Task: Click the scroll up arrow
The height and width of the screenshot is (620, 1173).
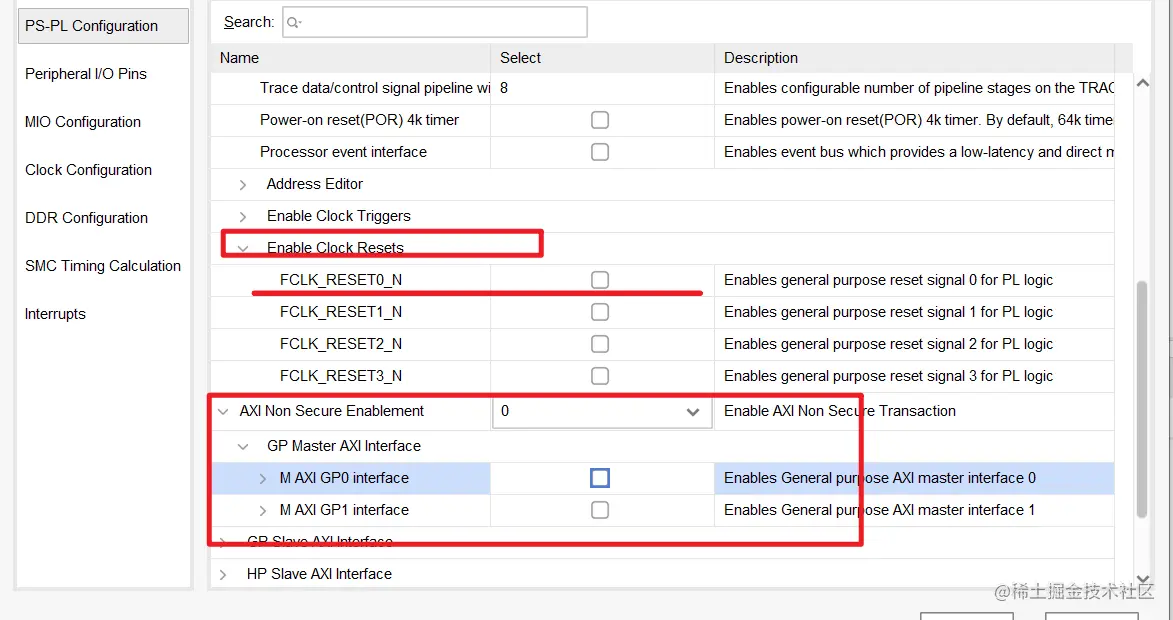Action: point(1142,83)
